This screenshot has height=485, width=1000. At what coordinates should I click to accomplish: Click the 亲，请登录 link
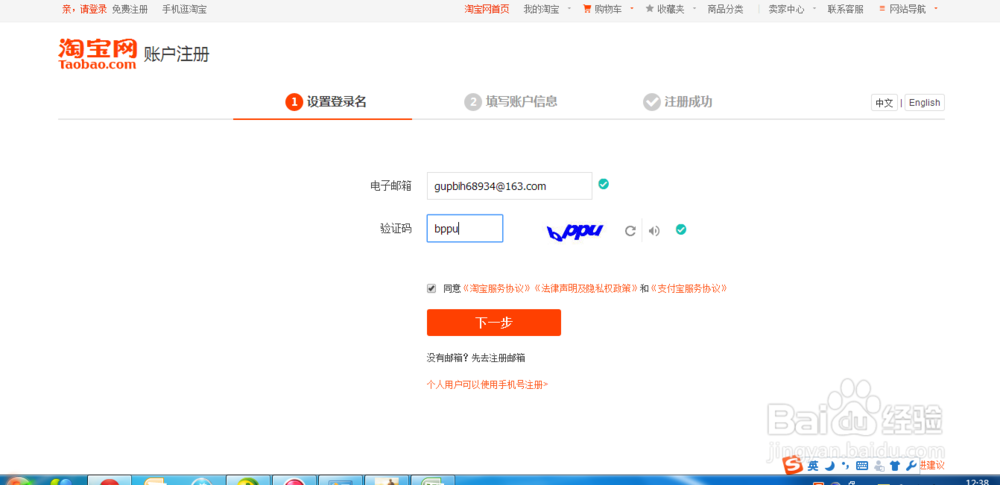point(85,10)
